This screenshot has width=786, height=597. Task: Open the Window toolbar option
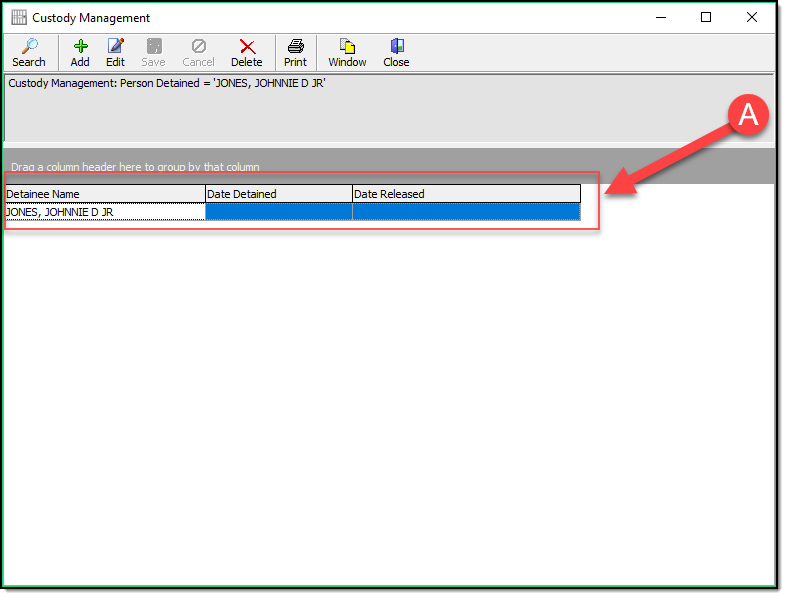pos(347,47)
